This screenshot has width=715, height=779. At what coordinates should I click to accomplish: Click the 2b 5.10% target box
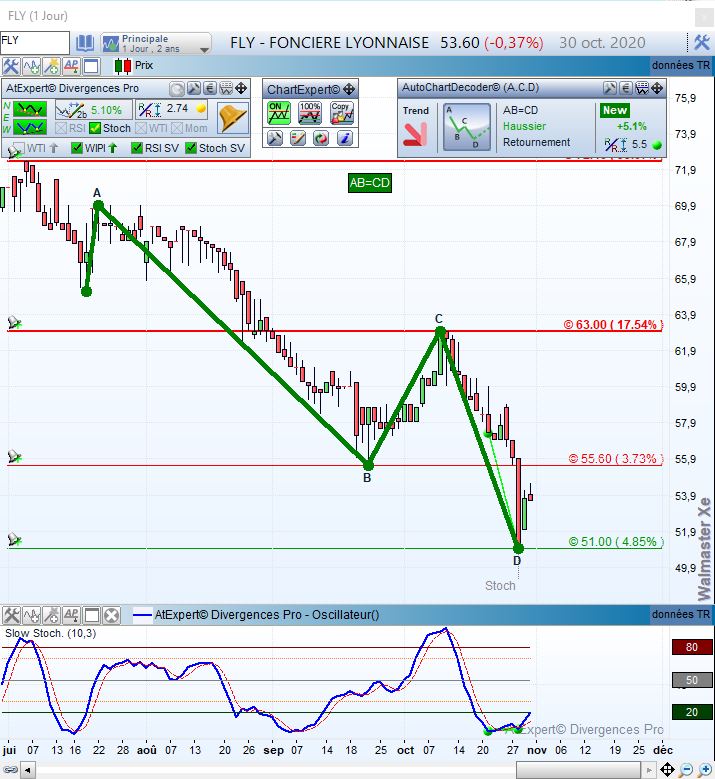tap(92, 110)
